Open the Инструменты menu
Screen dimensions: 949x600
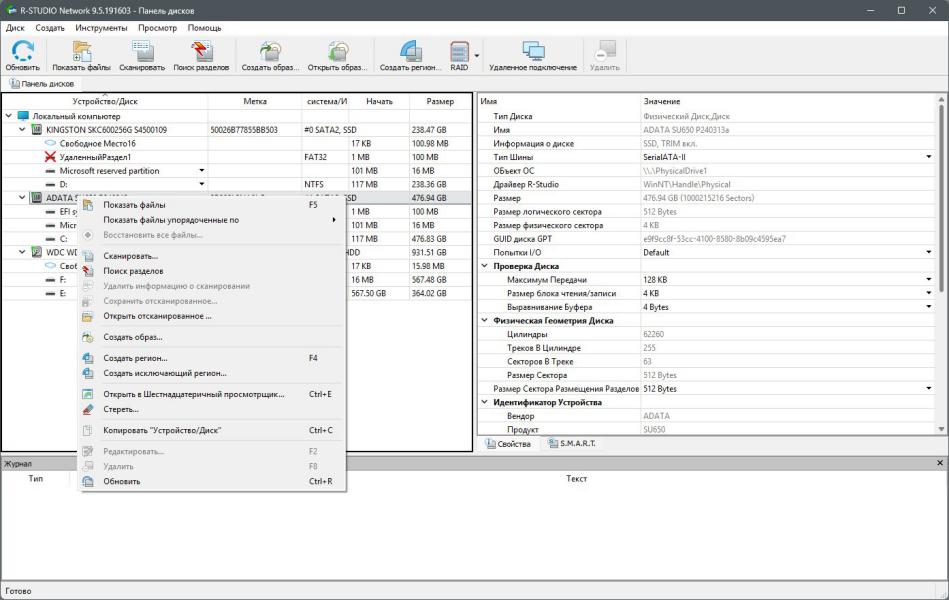click(101, 28)
